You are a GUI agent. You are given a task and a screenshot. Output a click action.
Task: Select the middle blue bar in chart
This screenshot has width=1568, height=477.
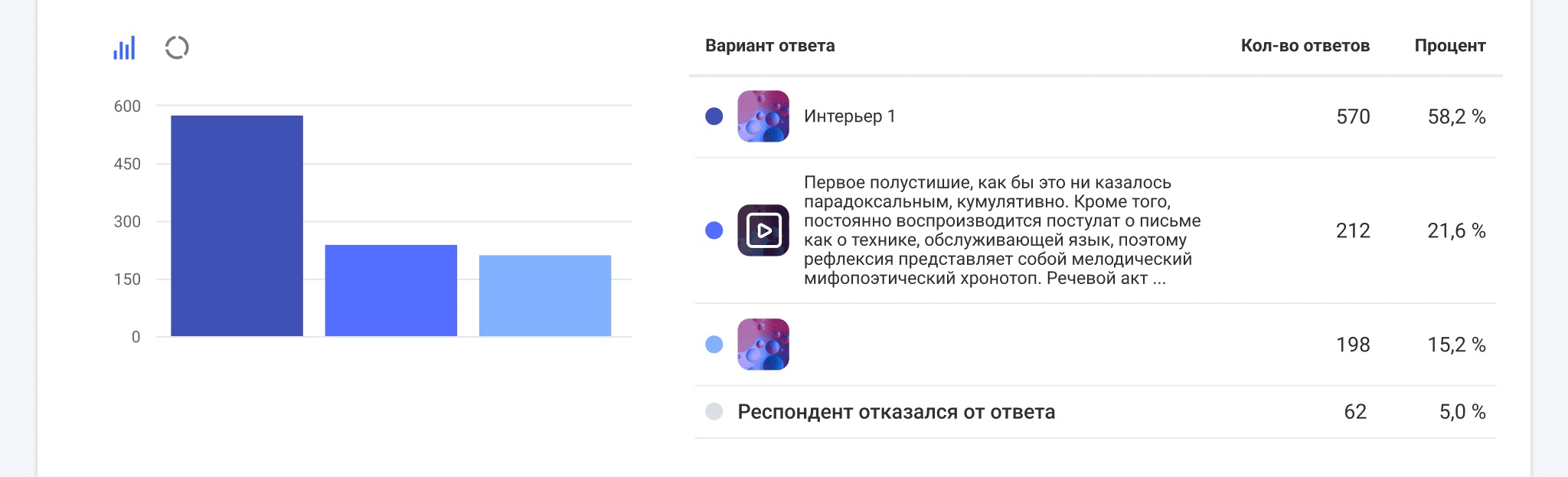click(x=390, y=291)
